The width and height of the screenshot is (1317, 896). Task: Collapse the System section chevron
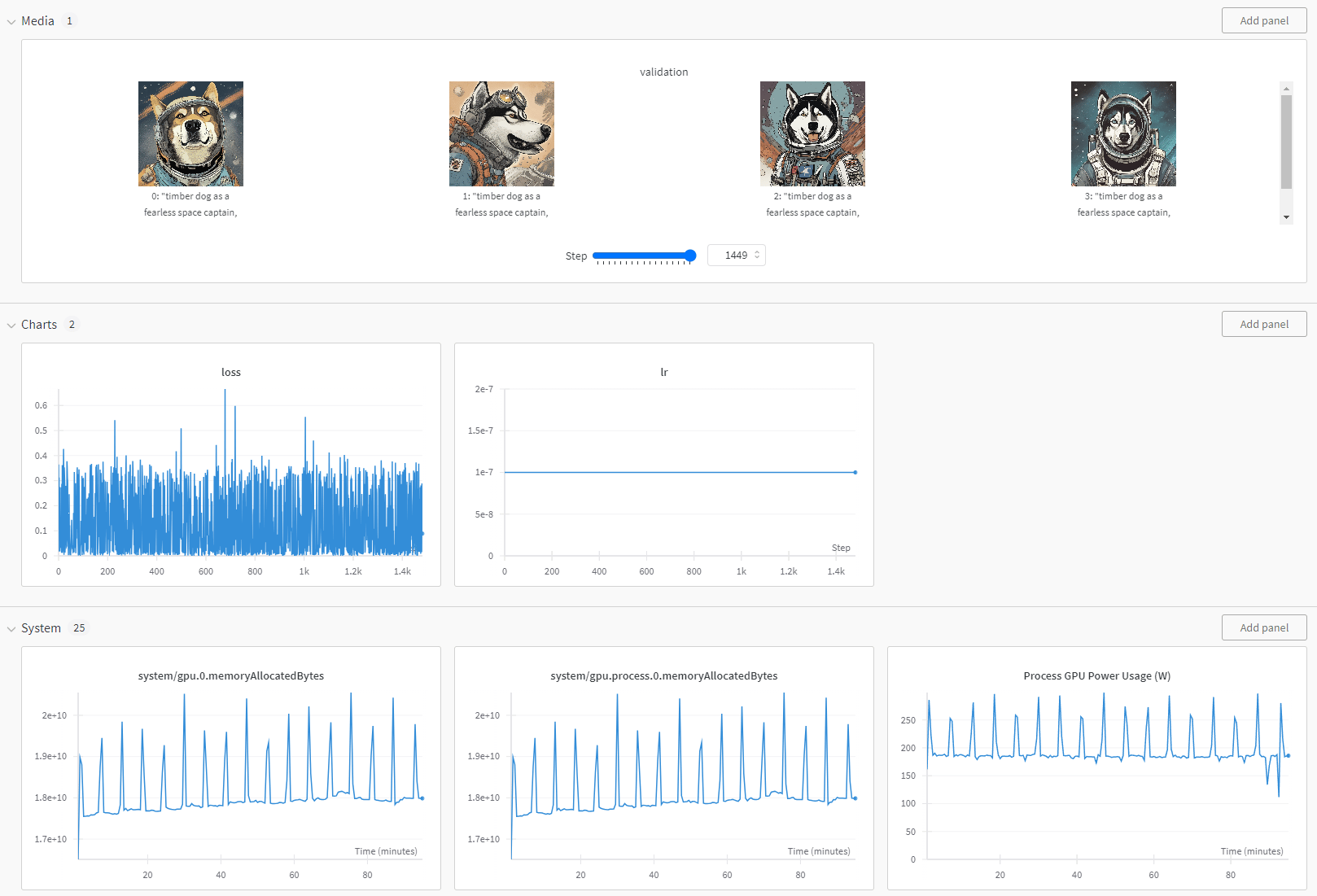pyautogui.click(x=11, y=629)
